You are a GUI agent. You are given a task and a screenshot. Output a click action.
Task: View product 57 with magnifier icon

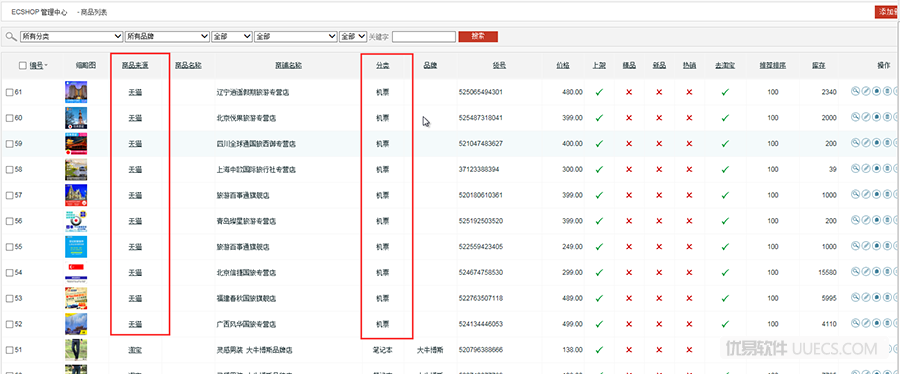pos(855,194)
